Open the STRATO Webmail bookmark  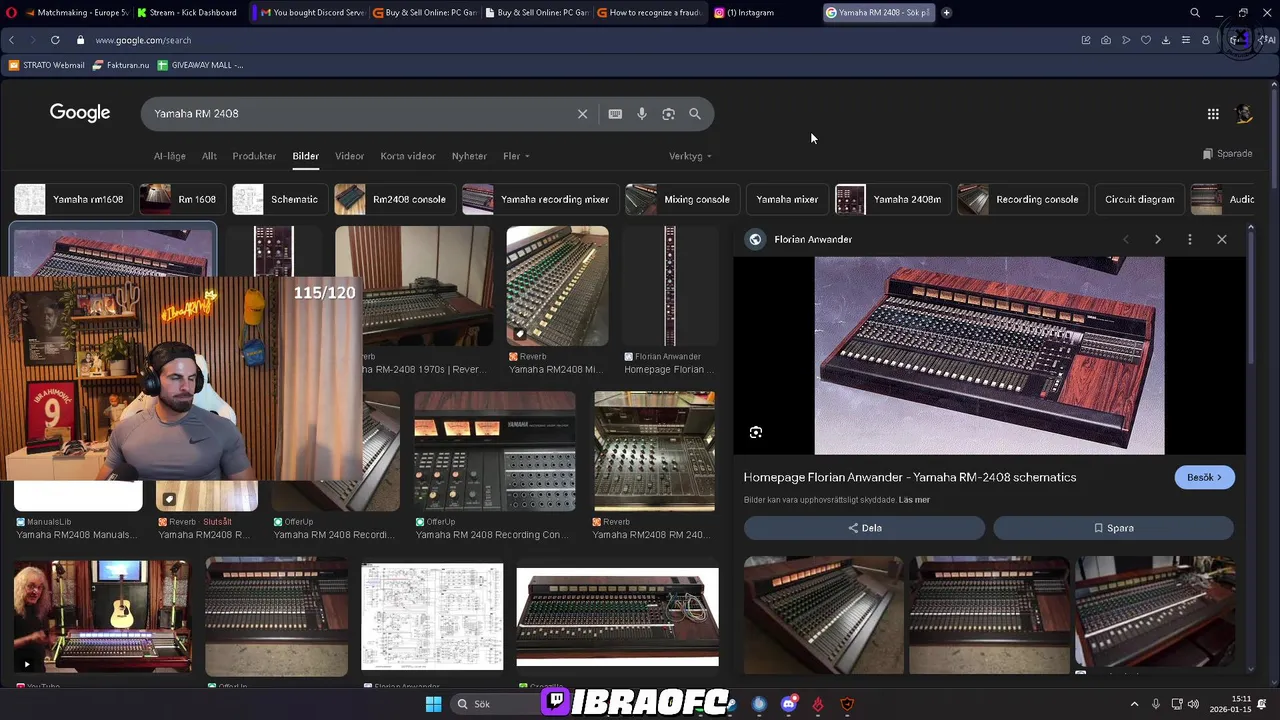point(47,65)
